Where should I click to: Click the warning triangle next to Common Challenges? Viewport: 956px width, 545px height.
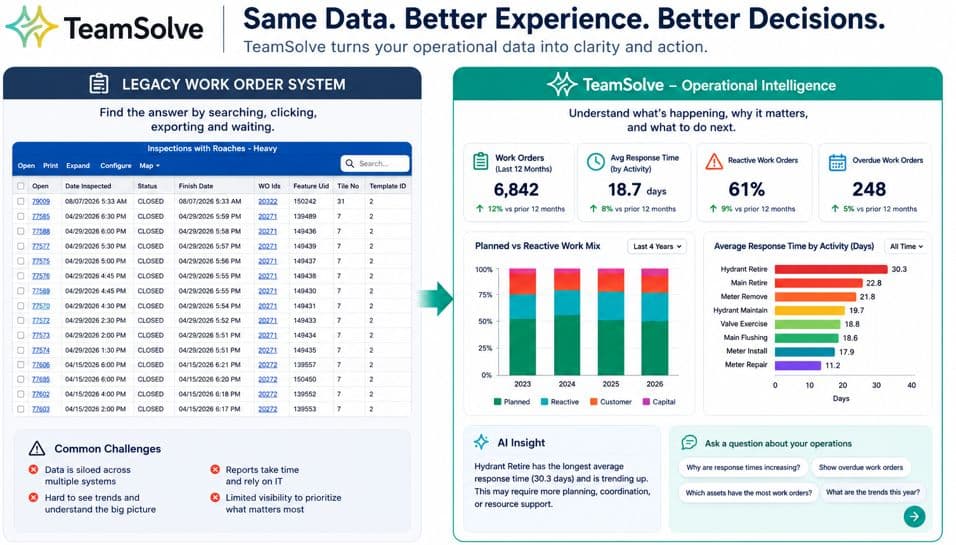(x=37, y=449)
